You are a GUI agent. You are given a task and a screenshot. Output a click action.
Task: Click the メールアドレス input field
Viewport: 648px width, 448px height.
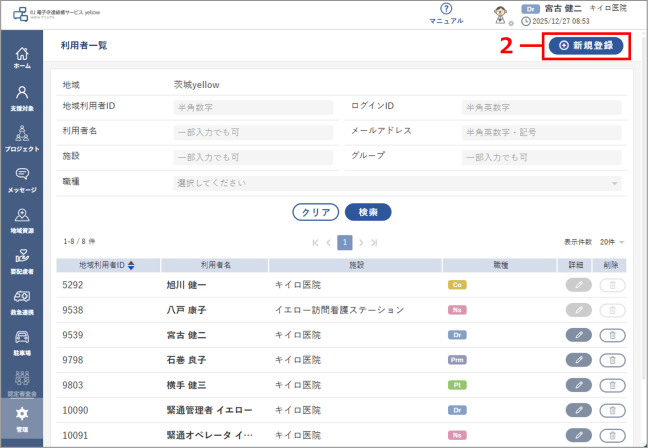pyautogui.click(x=541, y=132)
